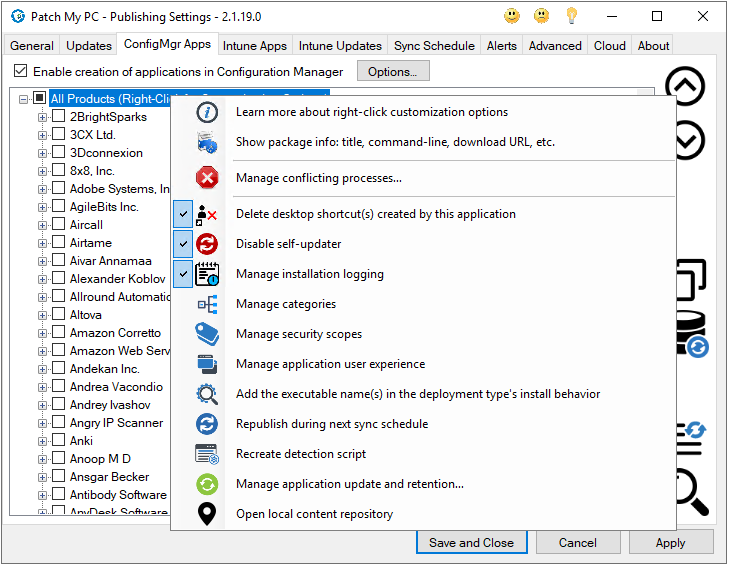Click the info icon beside Learn more entry
This screenshot has width=729, height=566.
click(x=207, y=112)
